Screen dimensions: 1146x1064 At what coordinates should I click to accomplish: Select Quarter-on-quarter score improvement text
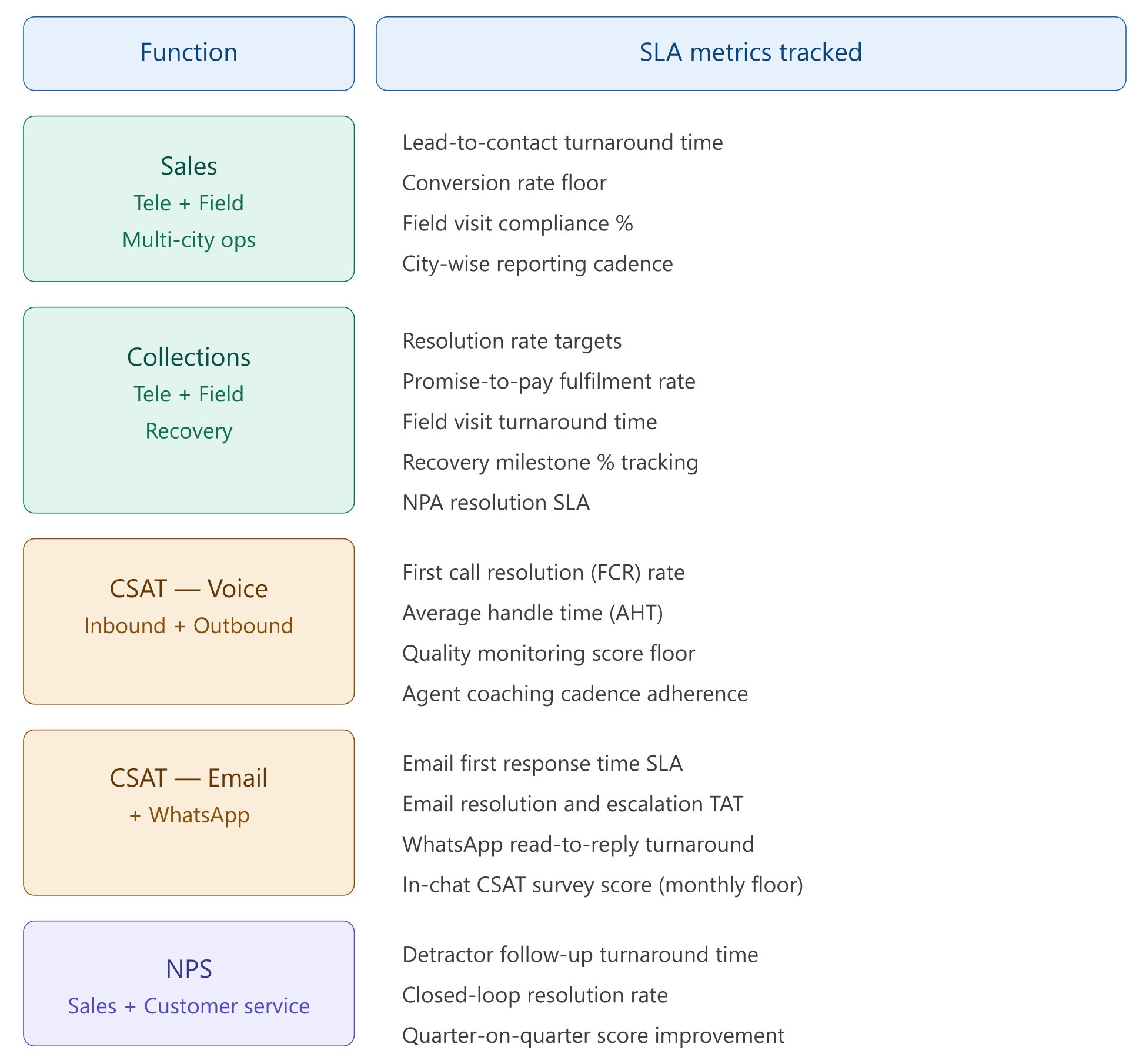coord(593,1036)
